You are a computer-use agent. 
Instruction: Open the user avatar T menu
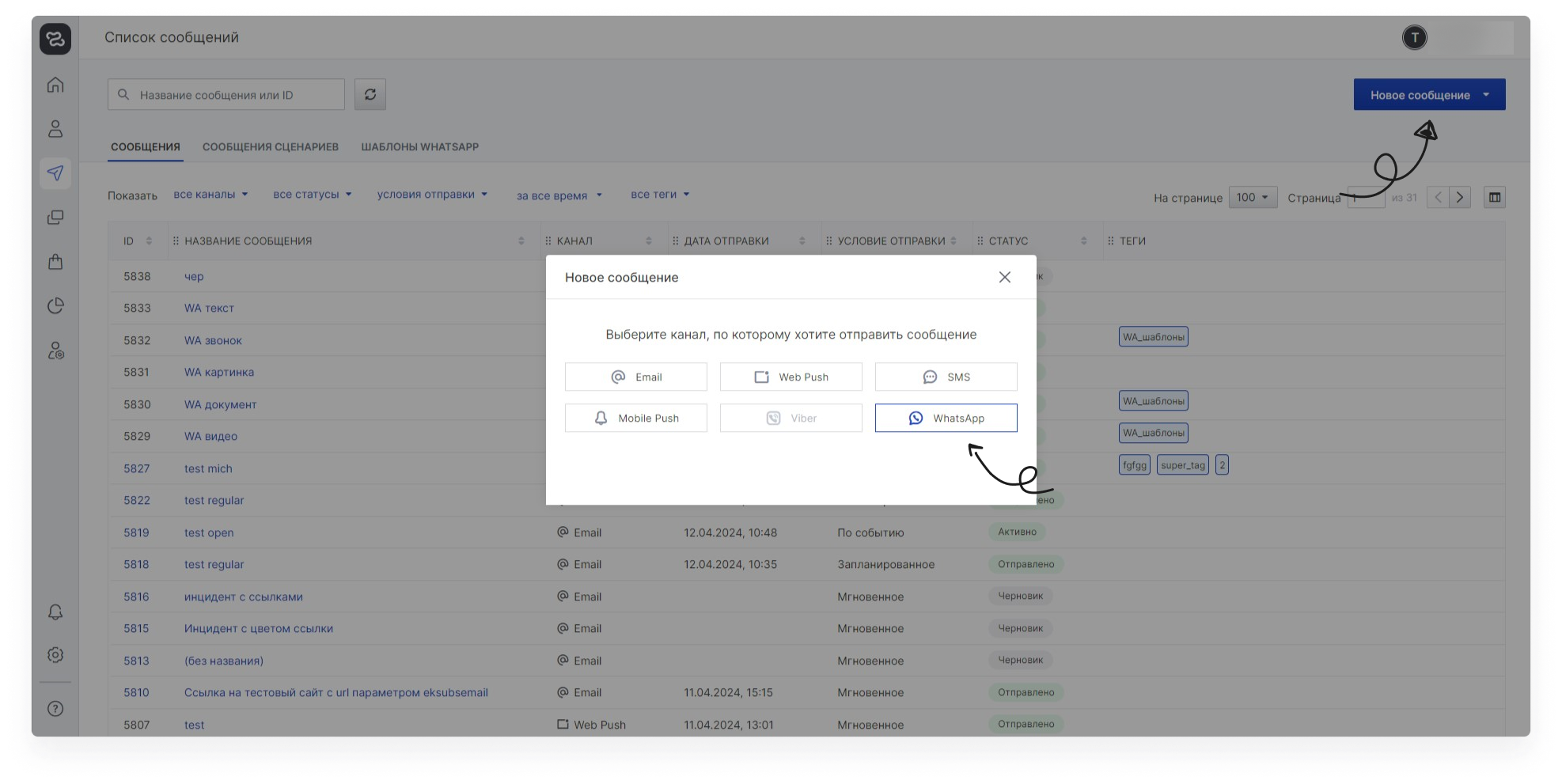point(1415,37)
